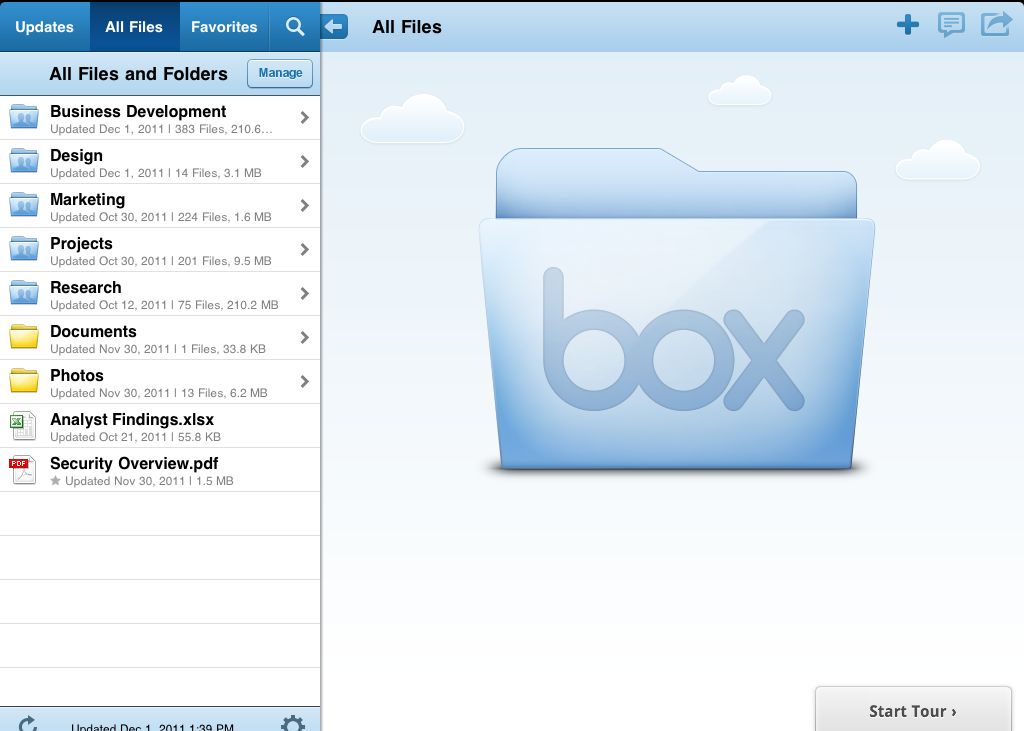Click the blue back arrow icon
The height and width of the screenshot is (731, 1024).
coord(334,27)
